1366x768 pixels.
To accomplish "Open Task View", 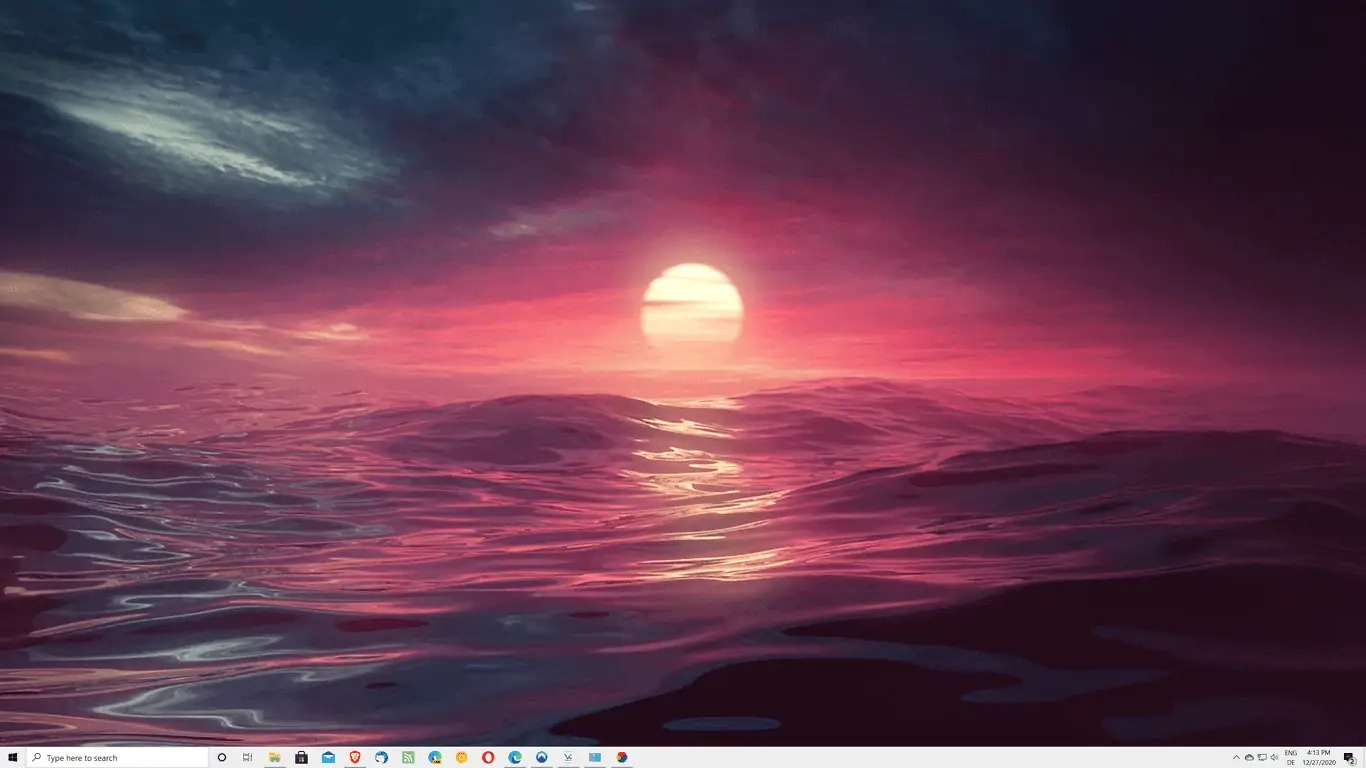I will click(x=248, y=758).
